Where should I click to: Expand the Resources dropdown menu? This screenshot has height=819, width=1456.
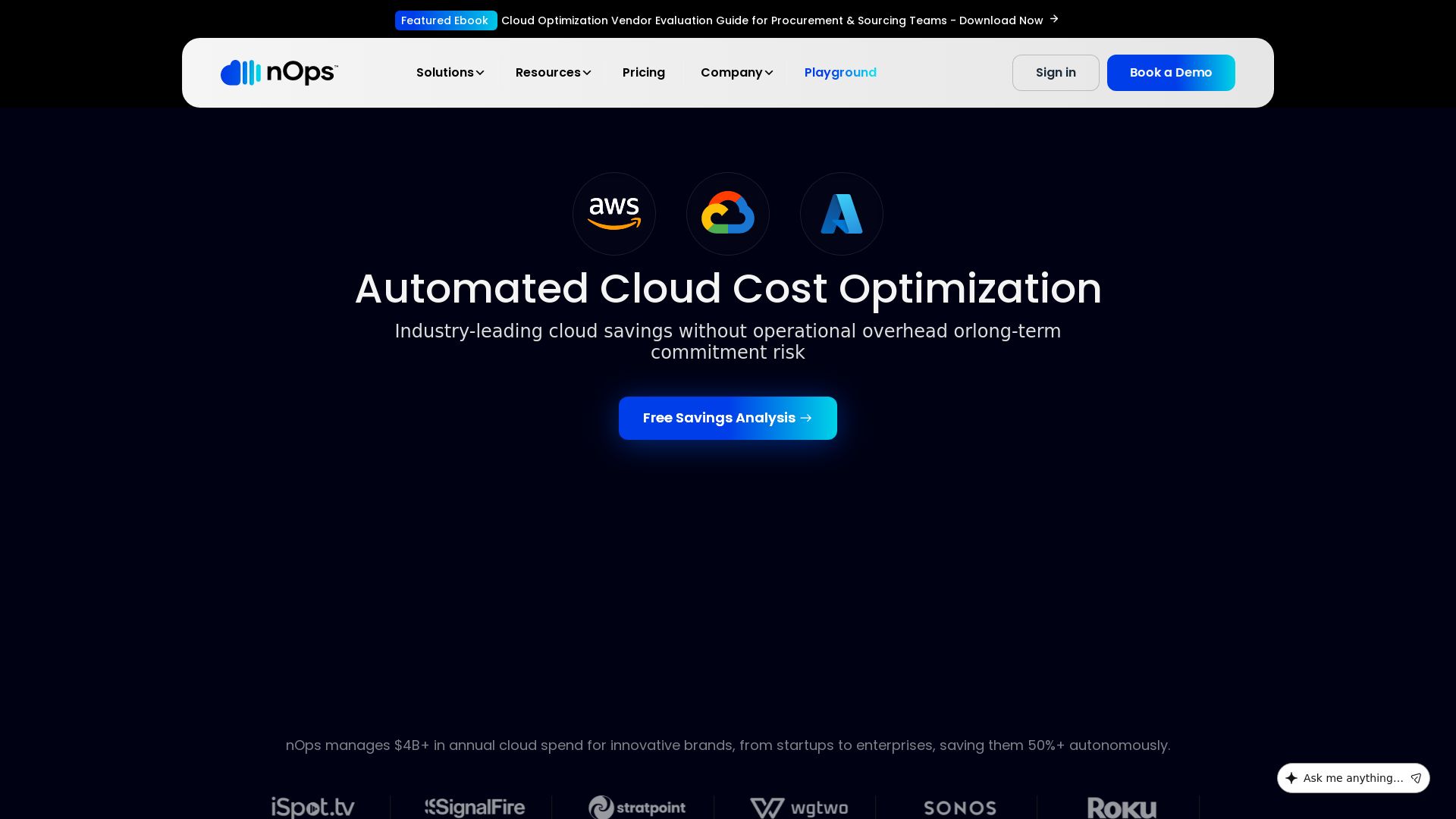[553, 73]
